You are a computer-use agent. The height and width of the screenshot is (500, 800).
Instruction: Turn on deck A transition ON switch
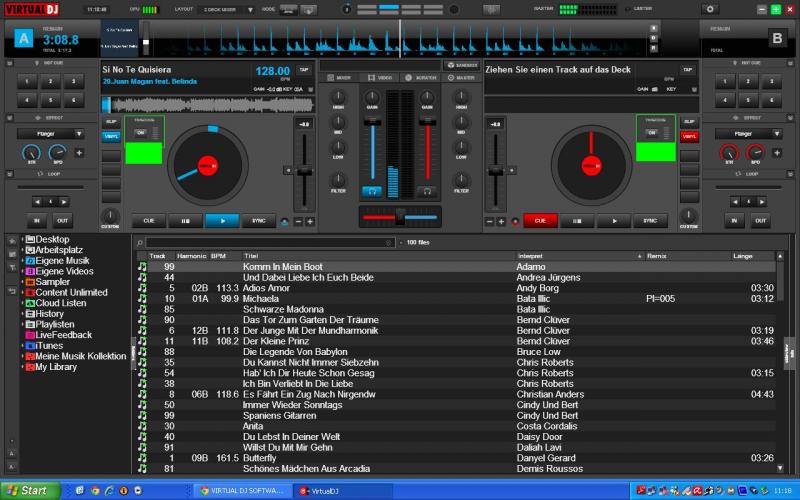coord(141,132)
